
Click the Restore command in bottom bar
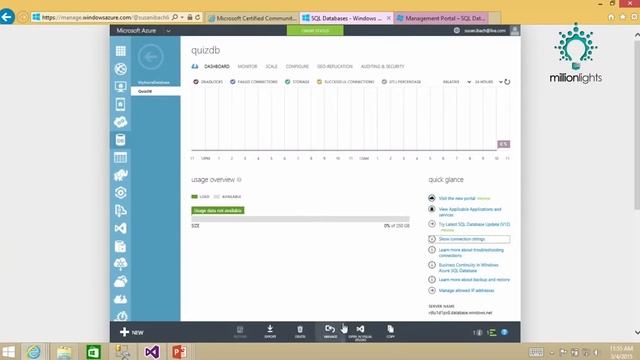click(240, 332)
